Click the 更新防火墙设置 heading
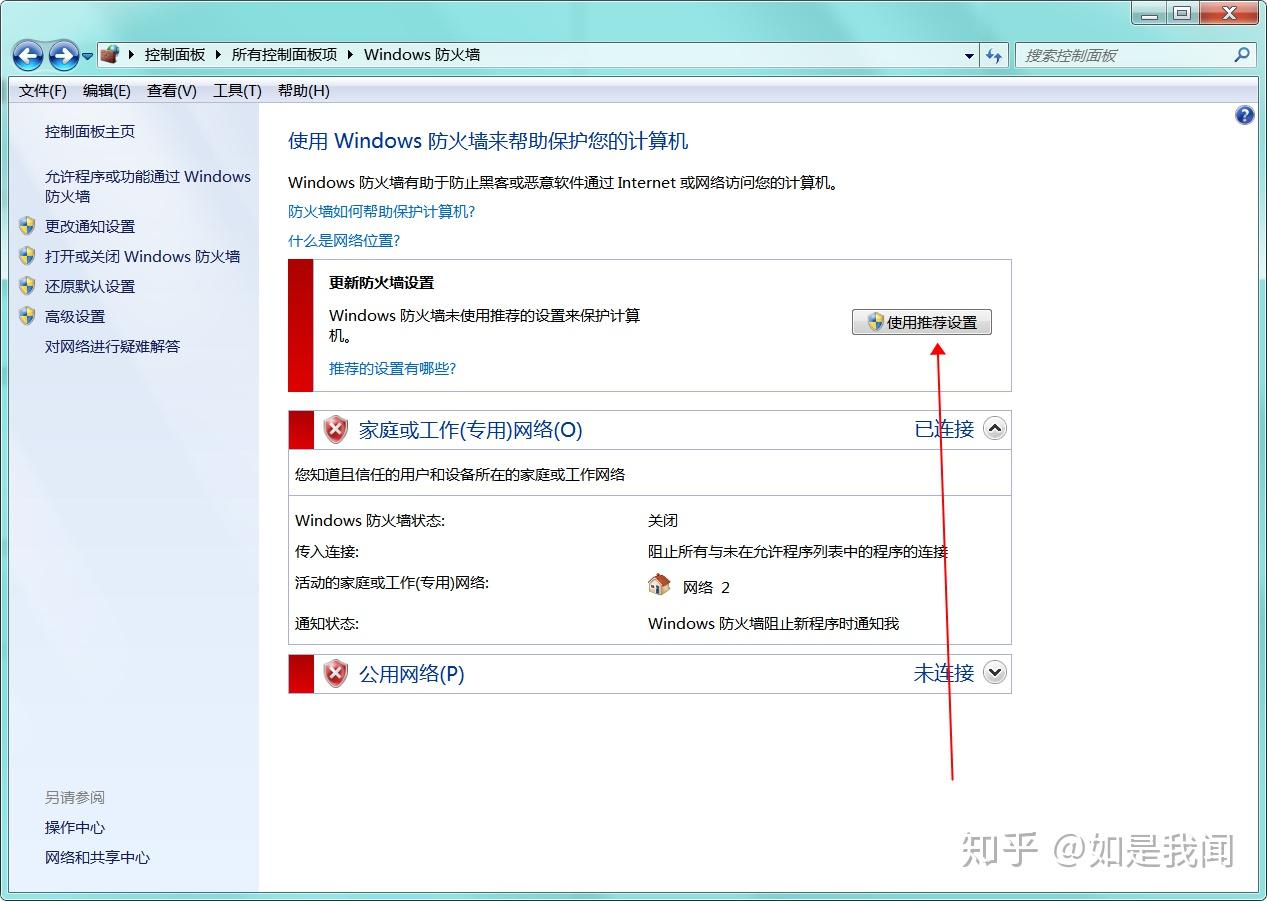 [382, 283]
